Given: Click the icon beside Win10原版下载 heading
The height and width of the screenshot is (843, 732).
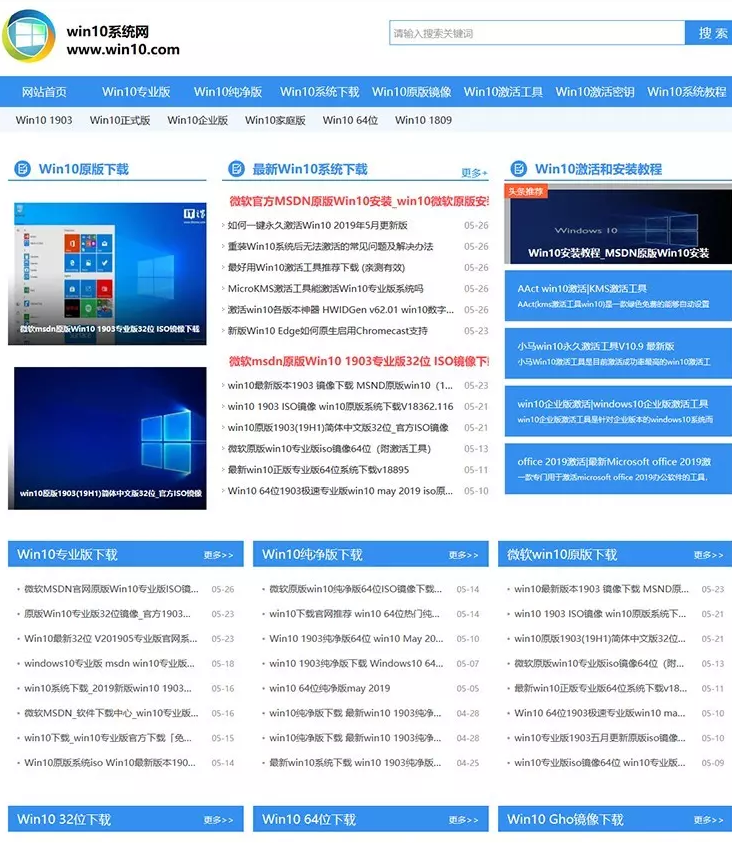Looking at the screenshot, I should (x=21, y=169).
